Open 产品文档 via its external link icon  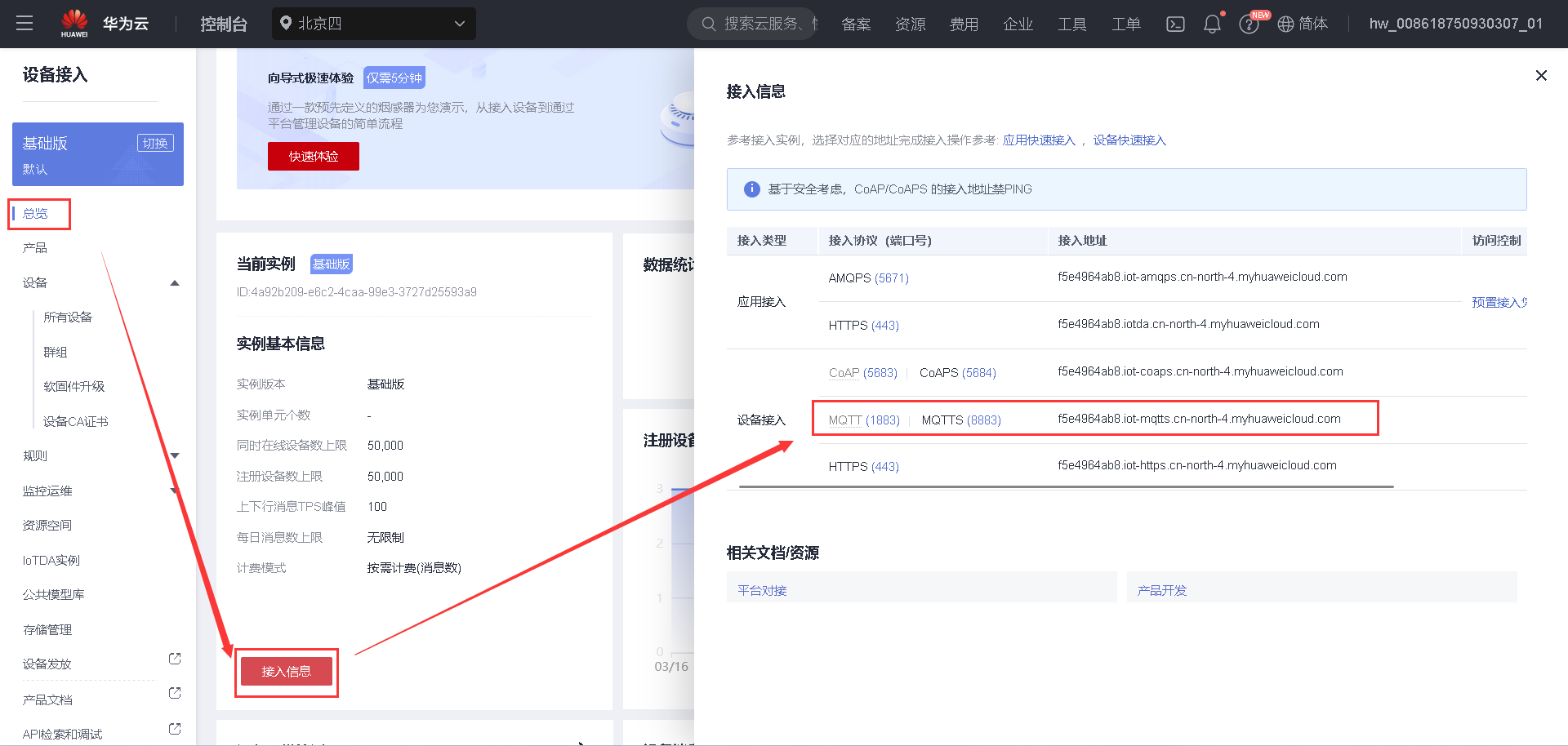tap(174, 693)
